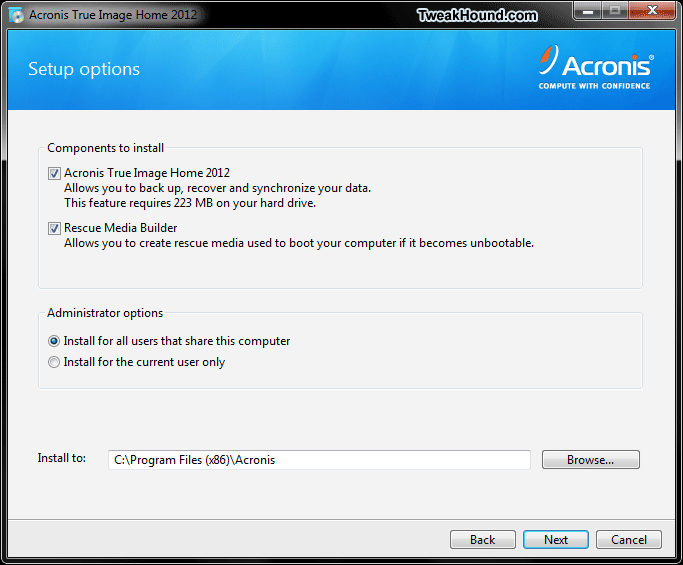Image resolution: width=683 pixels, height=565 pixels.
Task: Click the 'Administrator options' group label
Action: tap(105, 313)
